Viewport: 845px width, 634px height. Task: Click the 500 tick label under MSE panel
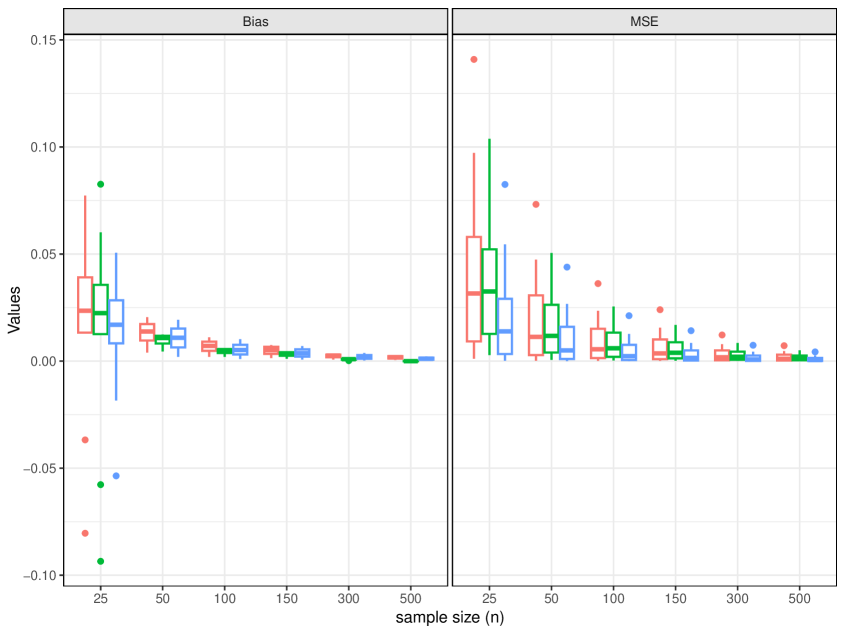coord(799,598)
